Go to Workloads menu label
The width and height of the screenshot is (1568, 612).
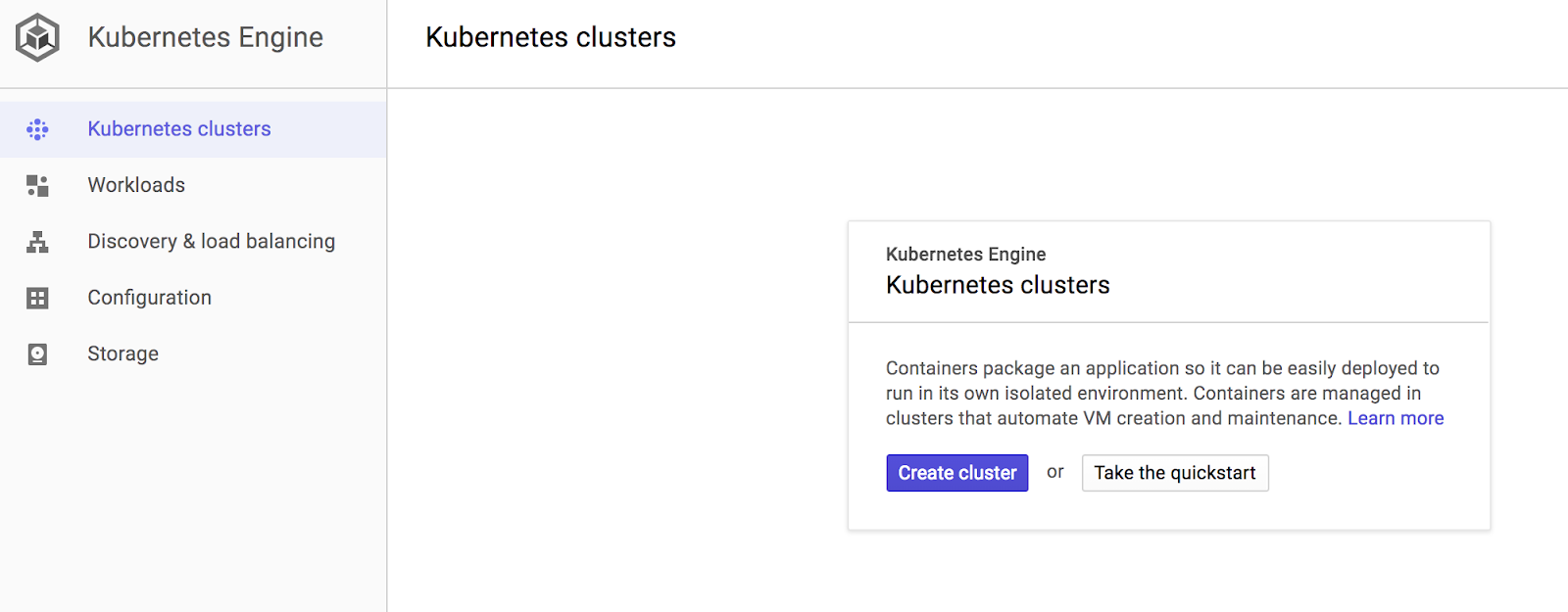(x=136, y=185)
